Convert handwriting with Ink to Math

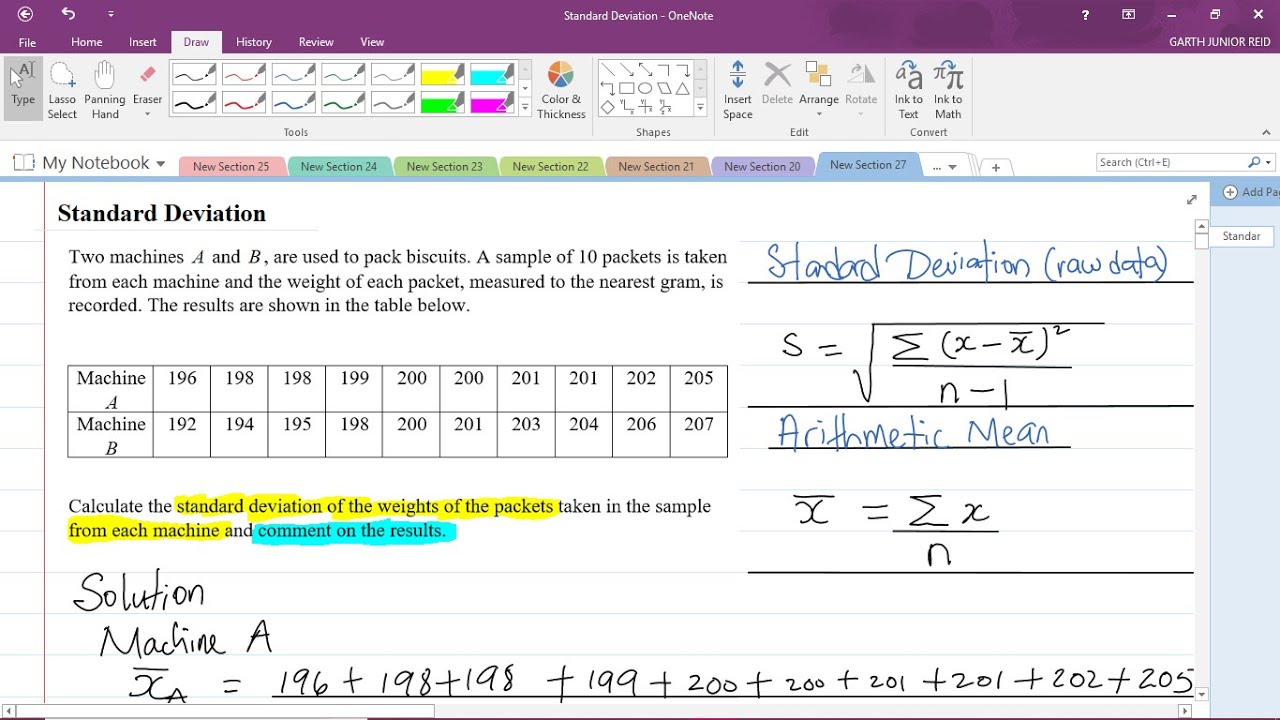948,90
